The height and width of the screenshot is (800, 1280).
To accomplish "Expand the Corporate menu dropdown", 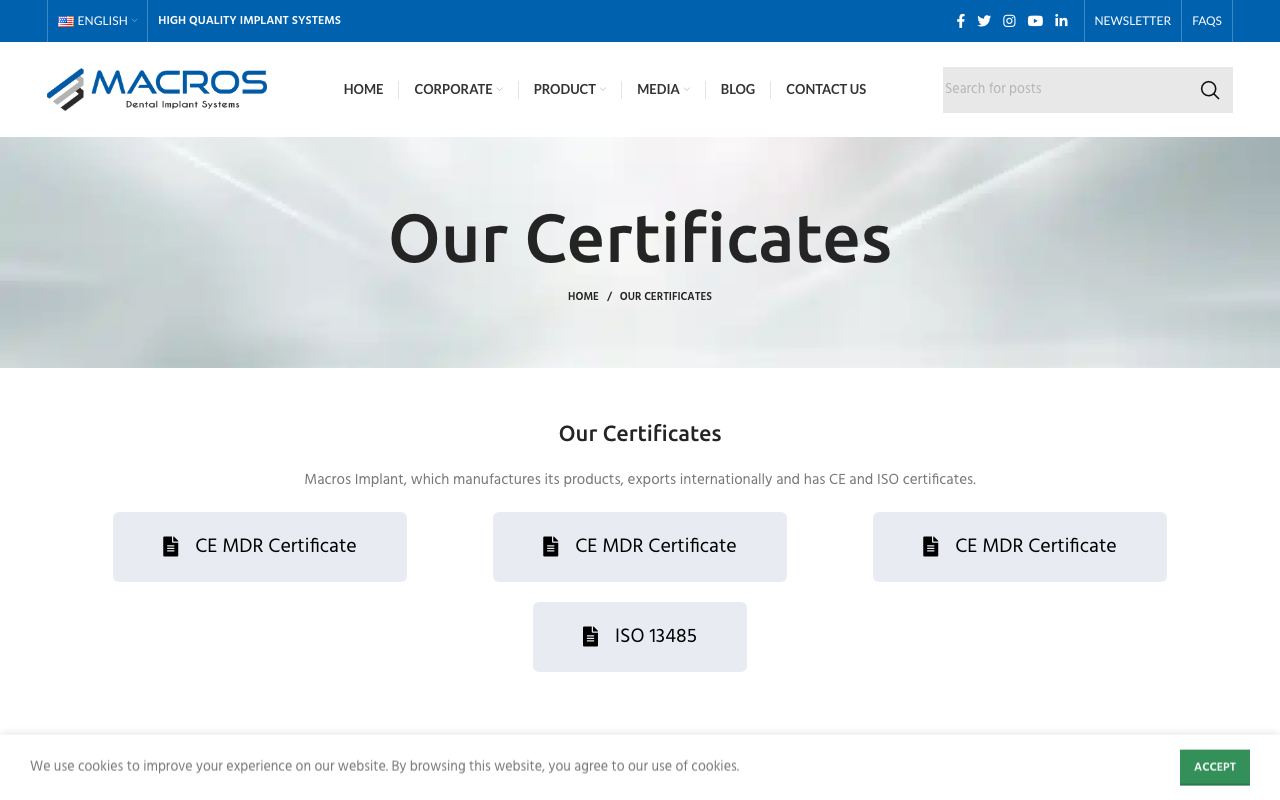I will click(458, 89).
